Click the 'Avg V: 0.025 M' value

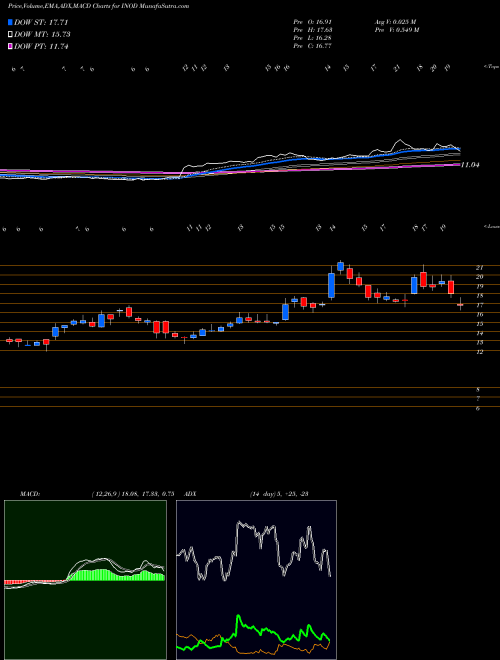[394, 22]
